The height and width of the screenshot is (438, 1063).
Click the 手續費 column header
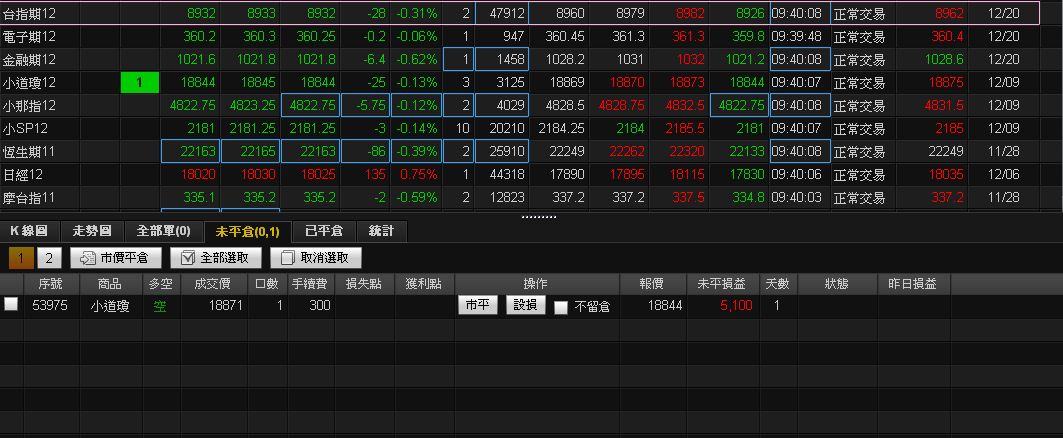pyautogui.click(x=311, y=284)
